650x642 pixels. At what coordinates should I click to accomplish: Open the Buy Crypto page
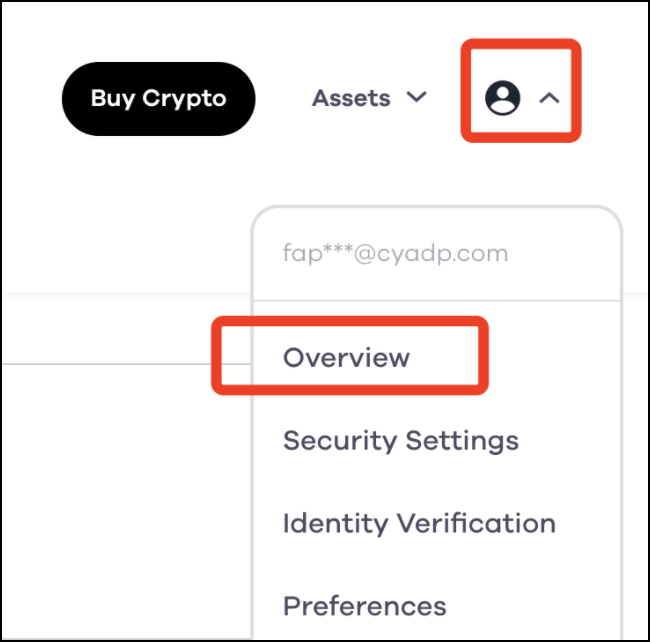coord(158,99)
